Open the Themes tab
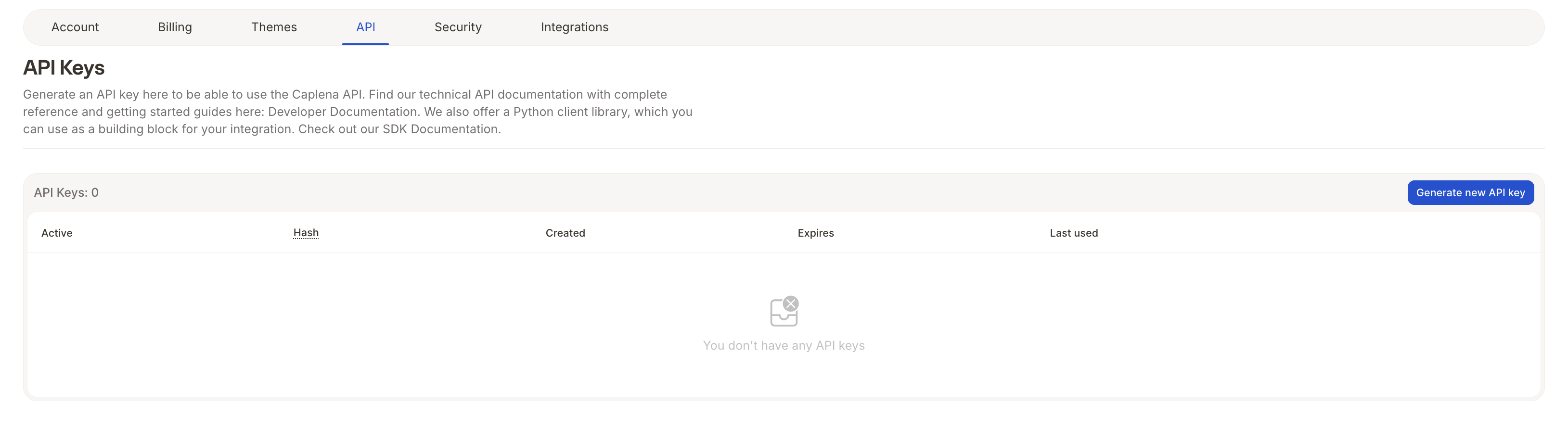1568x430 pixels. (274, 27)
